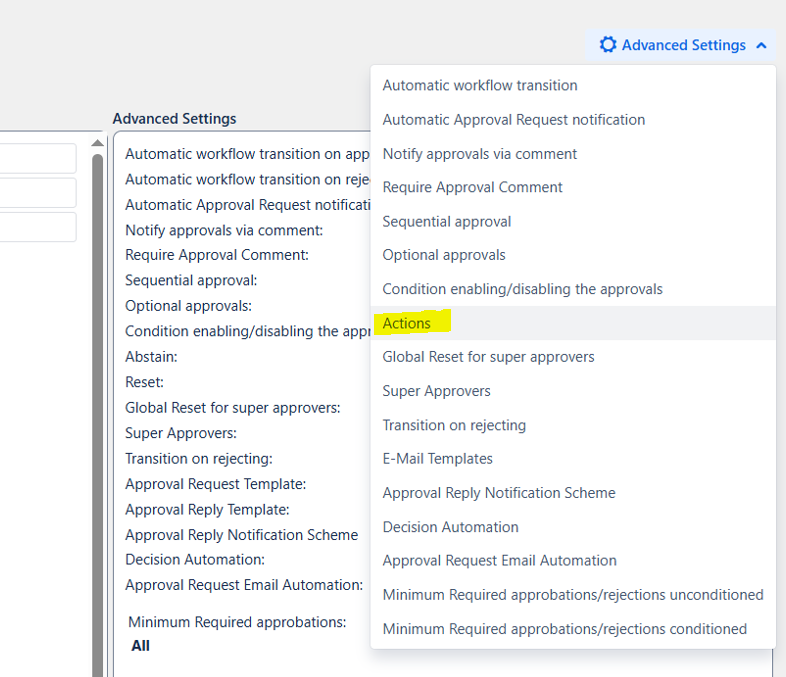Select Notify approvals via comment
Viewport: 786px width, 677px height.
(x=479, y=154)
